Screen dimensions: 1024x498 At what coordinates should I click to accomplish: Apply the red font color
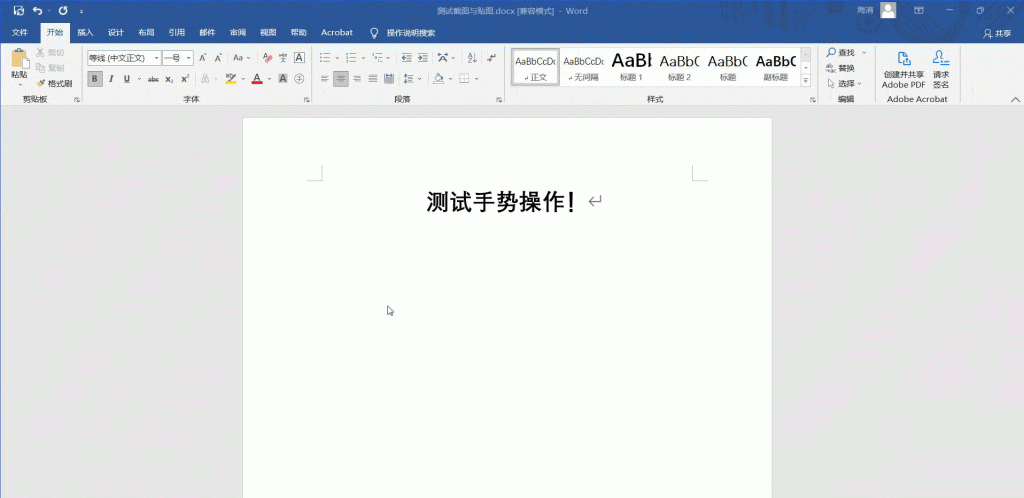point(257,79)
